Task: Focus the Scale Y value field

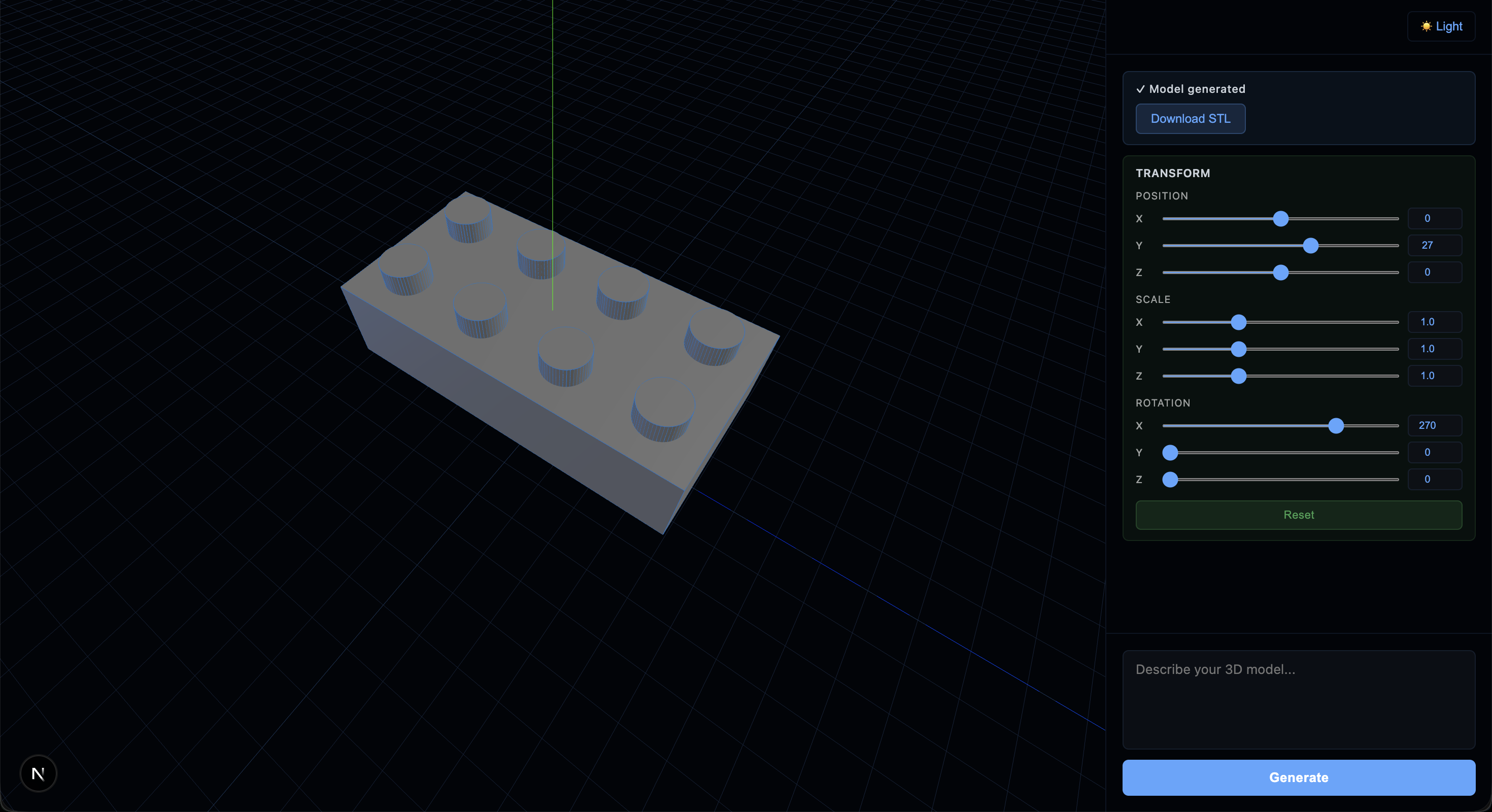Action: point(1434,349)
